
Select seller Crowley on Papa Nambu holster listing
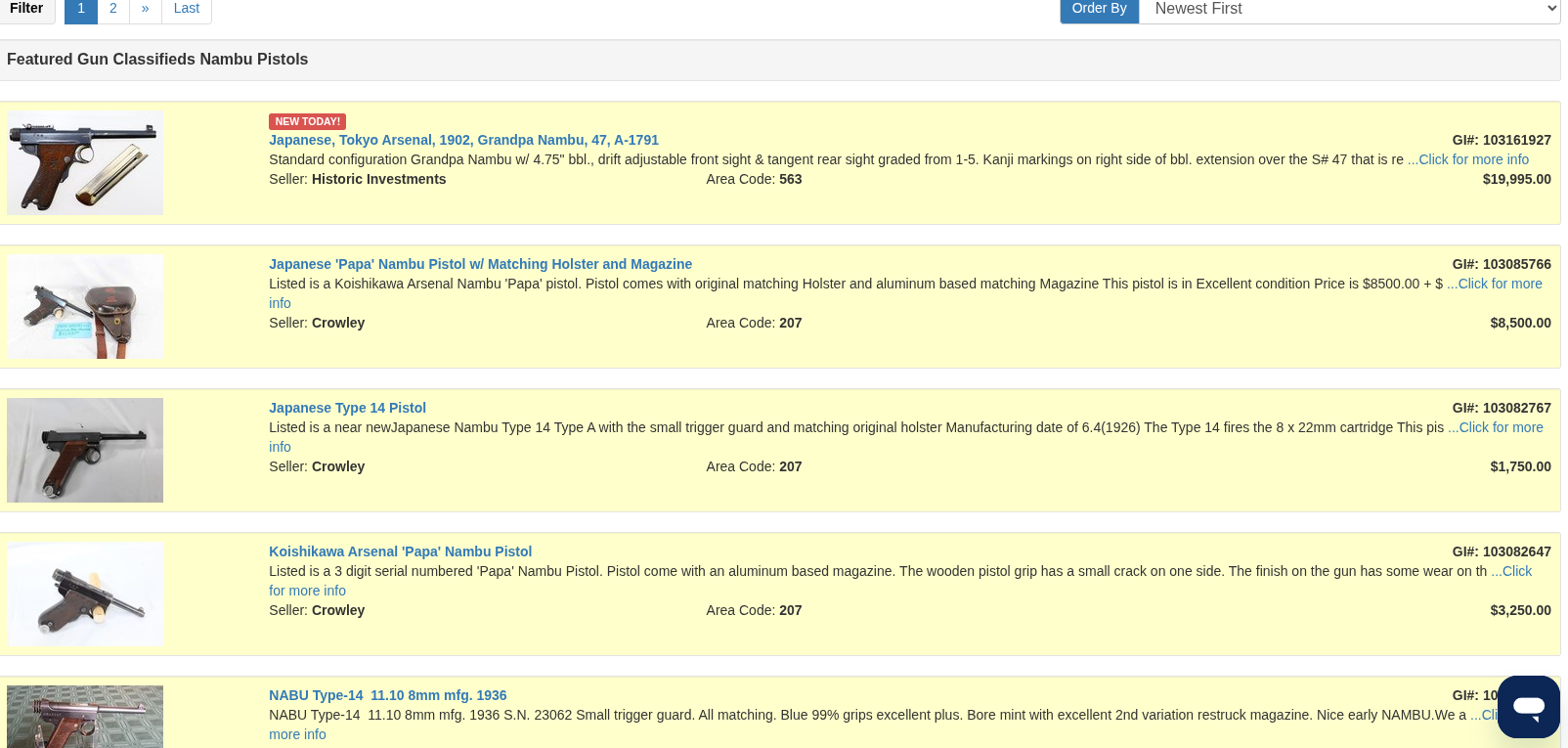(x=338, y=323)
